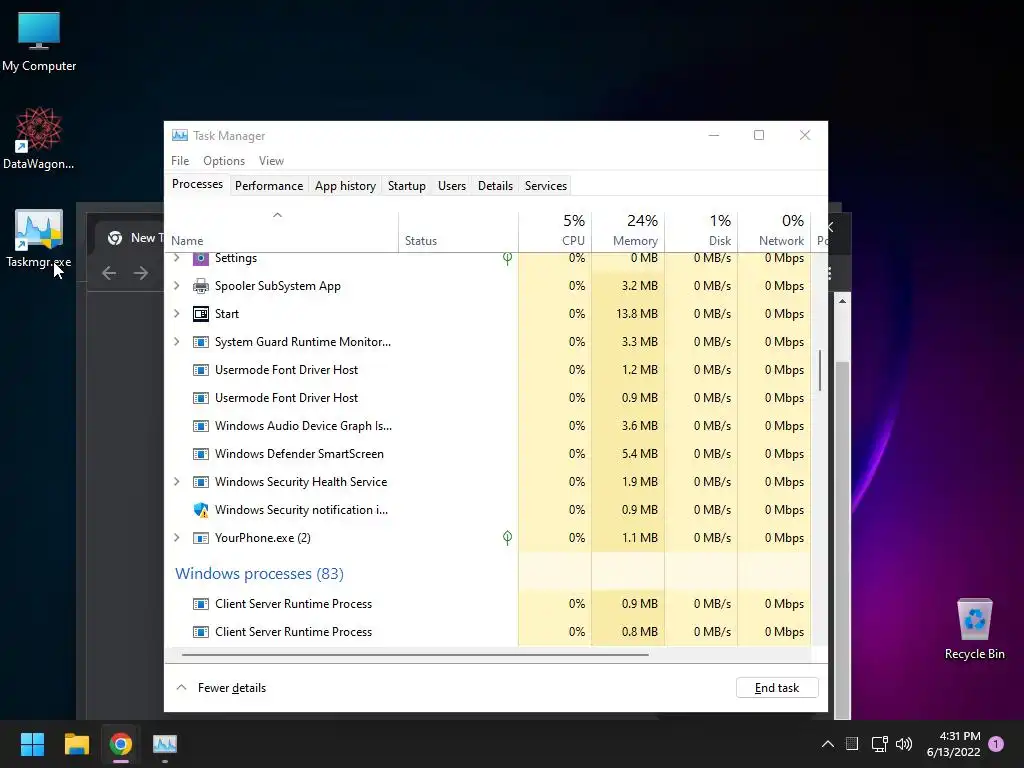Open the taskbar clock showing 4:31 PM

point(953,744)
